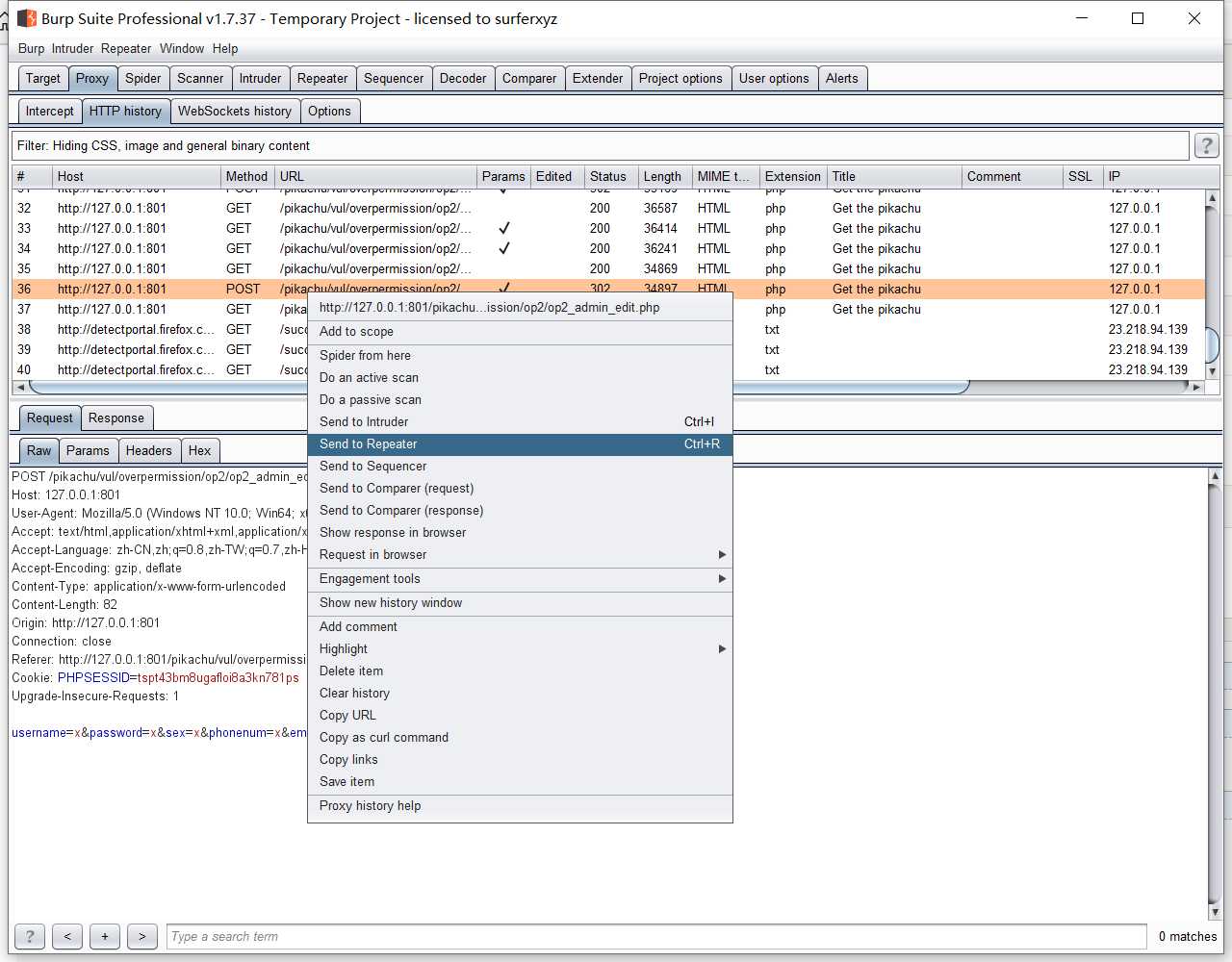Screen dimensions: 1232x962
Task: Switch to the Hex view tab
Action: [200, 450]
